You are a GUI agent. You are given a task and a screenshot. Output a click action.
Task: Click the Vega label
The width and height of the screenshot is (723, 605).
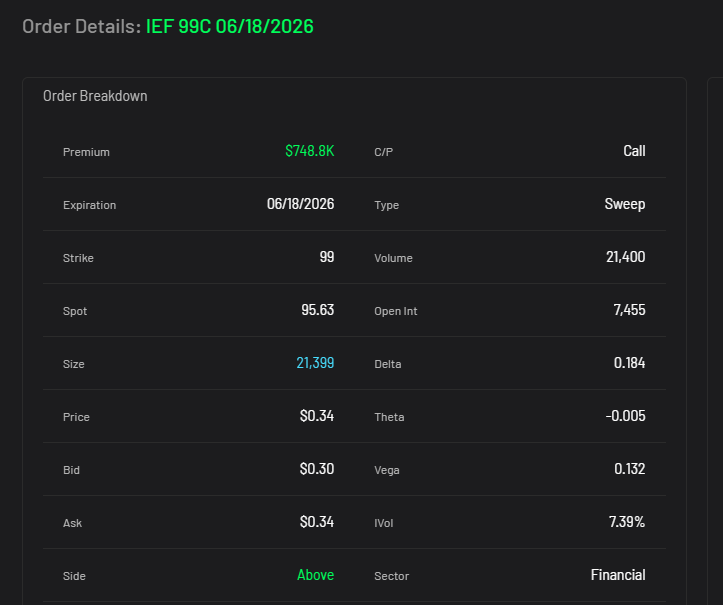coord(386,470)
